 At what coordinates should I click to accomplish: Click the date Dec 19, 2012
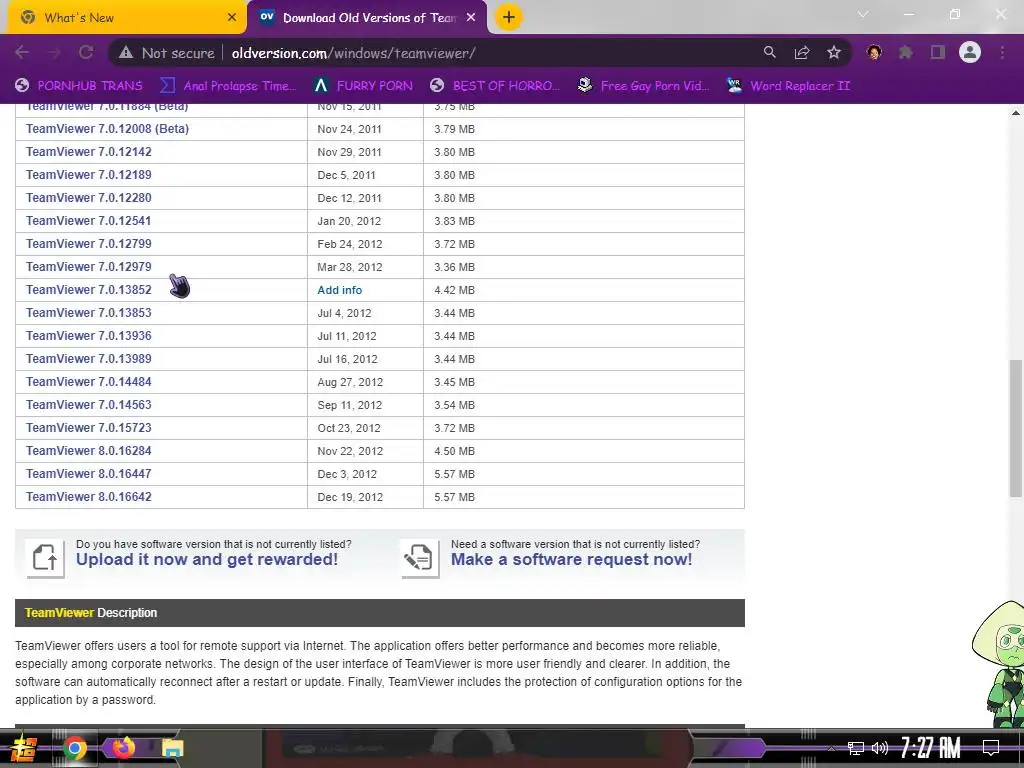tap(350, 497)
